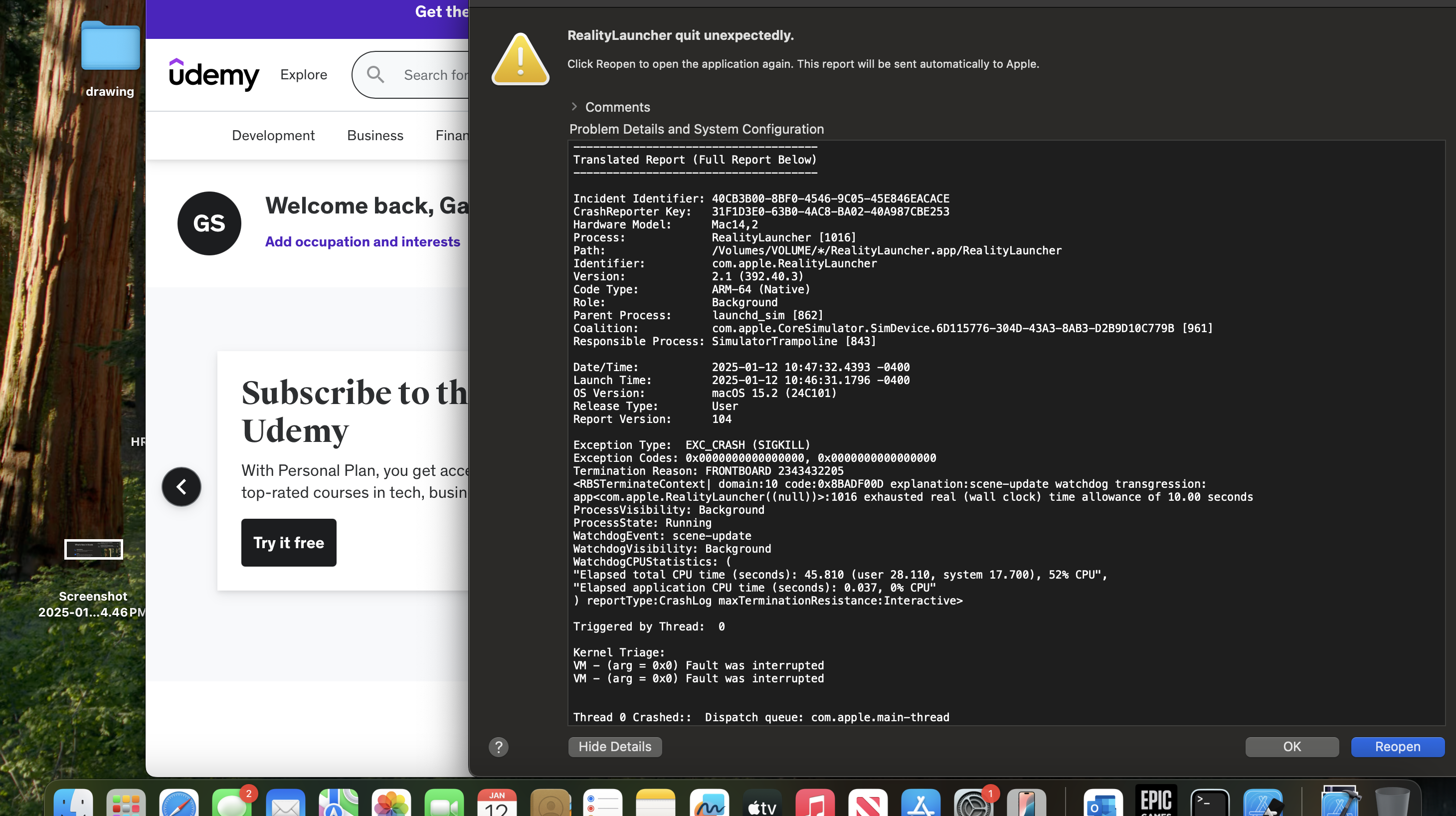Click the GS profile avatar
1456x816 pixels.
(x=209, y=223)
